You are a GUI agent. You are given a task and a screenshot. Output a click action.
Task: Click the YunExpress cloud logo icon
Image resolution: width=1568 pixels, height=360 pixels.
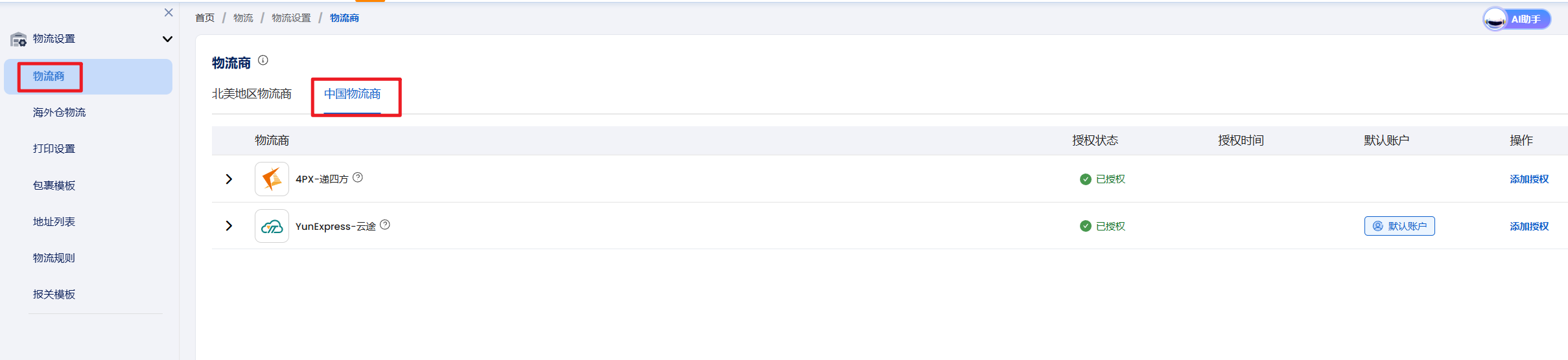[272, 226]
